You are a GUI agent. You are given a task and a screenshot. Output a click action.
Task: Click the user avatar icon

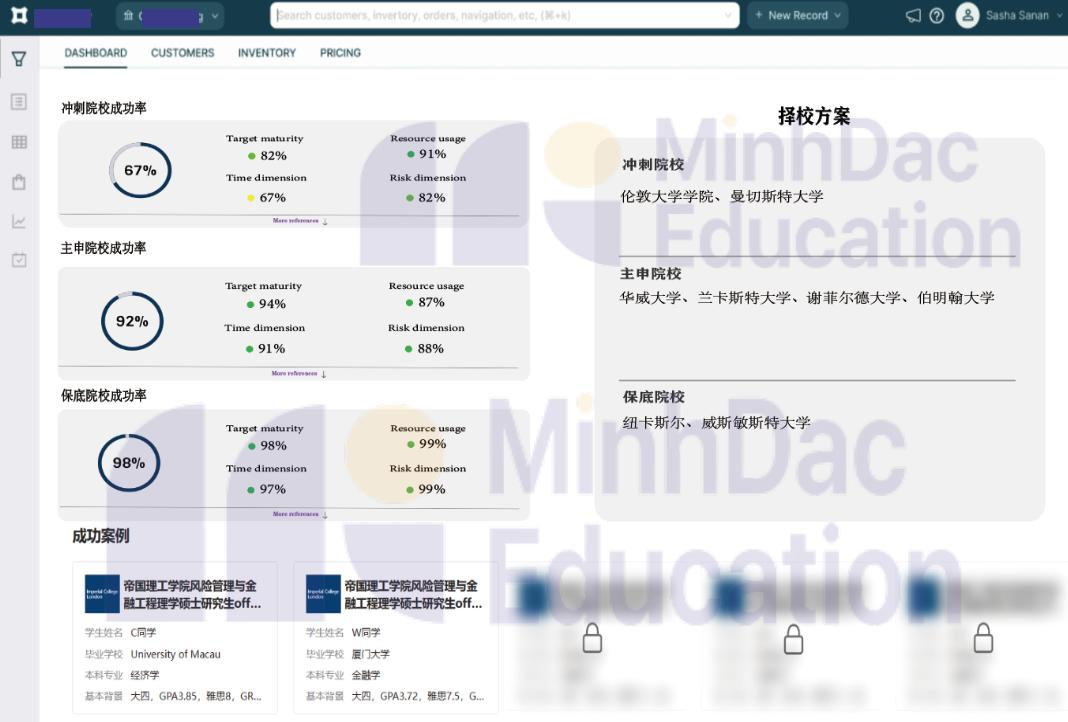[967, 15]
